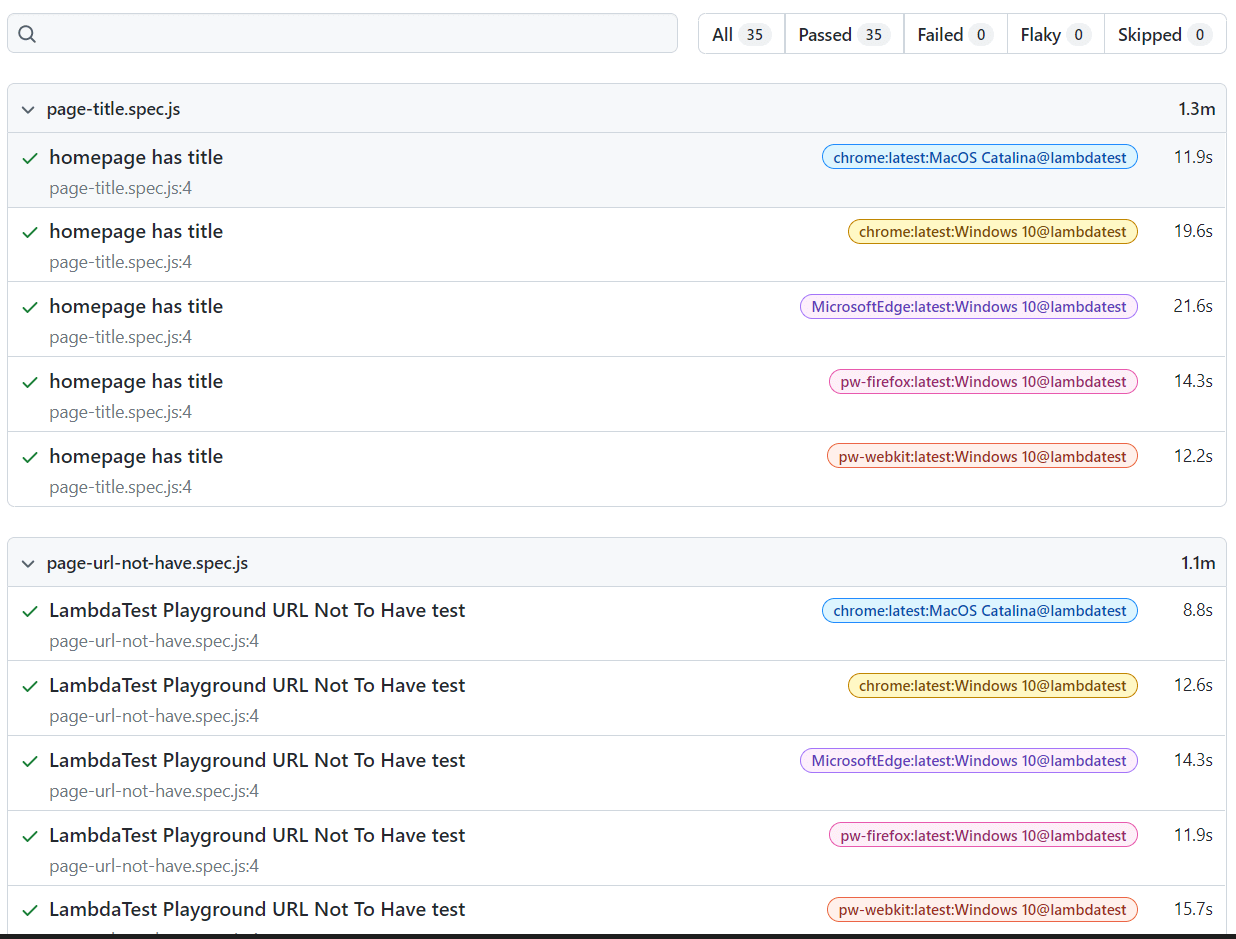Show All 35 test results
Image resolution: width=1236 pixels, height=939 pixels.
click(x=740, y=33)
